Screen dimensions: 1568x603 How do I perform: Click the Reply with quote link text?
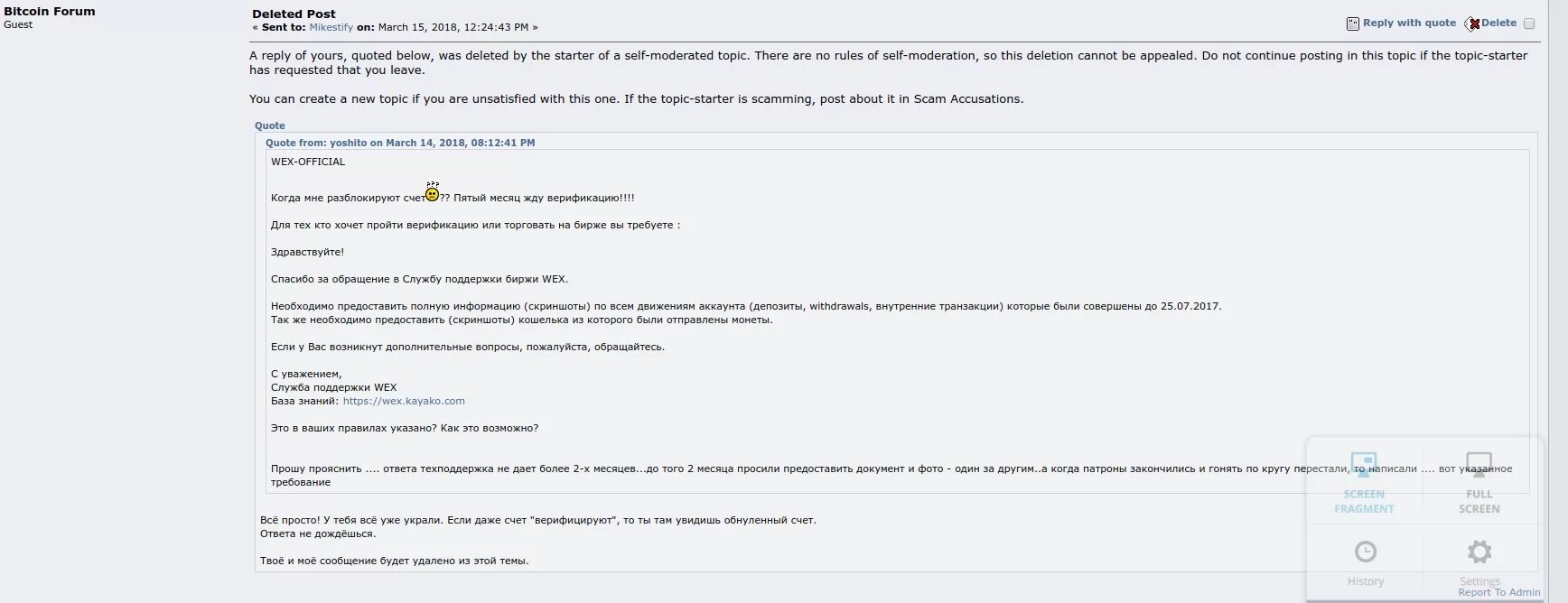(1409, 23)
